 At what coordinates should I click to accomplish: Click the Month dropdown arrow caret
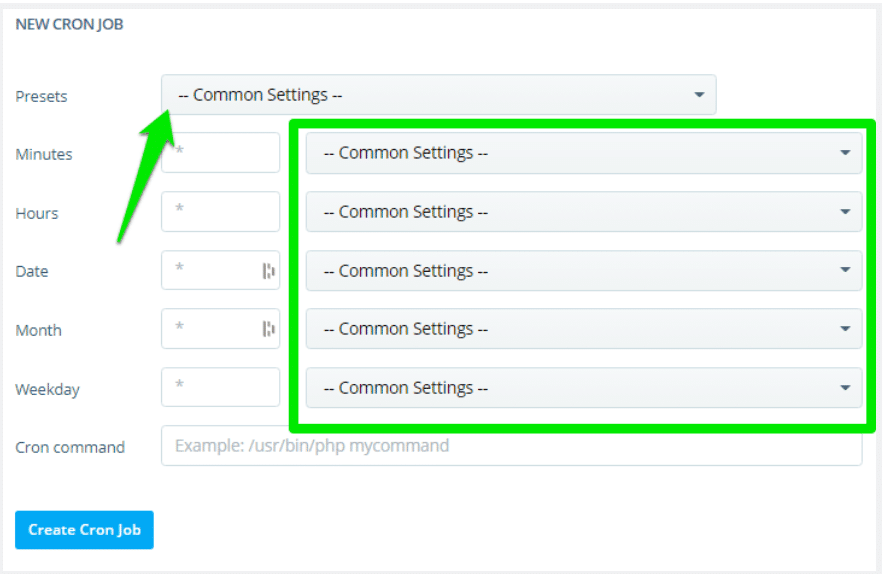(x=845, y=329)
